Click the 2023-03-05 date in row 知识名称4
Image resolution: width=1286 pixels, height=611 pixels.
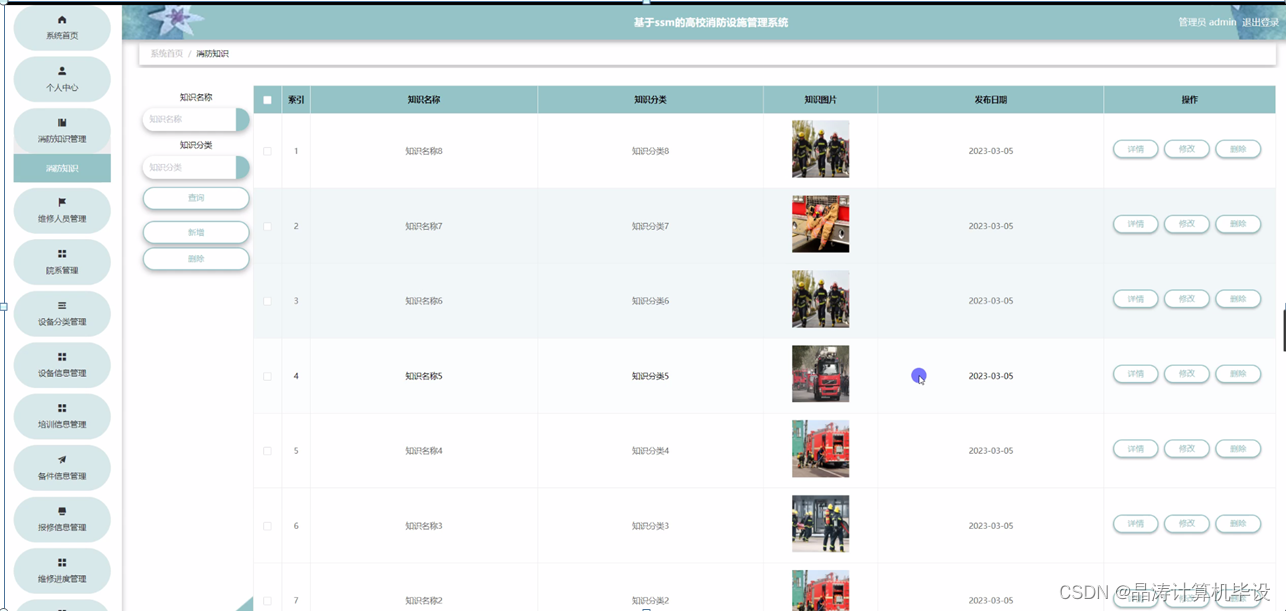pyautogui.click(x=991, y=451)
